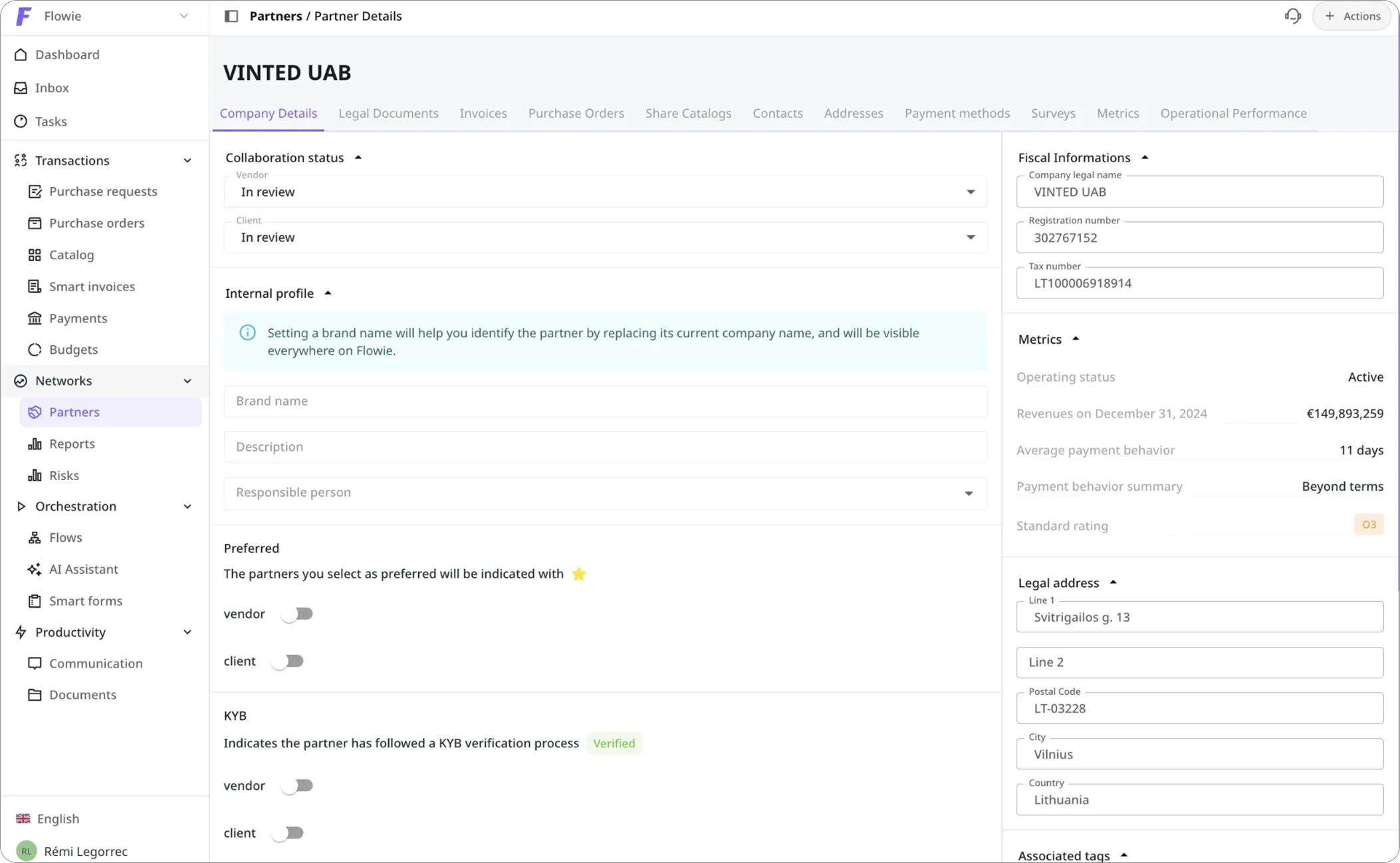The image size is (1400, 863).
Task: Click the info icon in brand name notice
Action: (x=247, y=332)
